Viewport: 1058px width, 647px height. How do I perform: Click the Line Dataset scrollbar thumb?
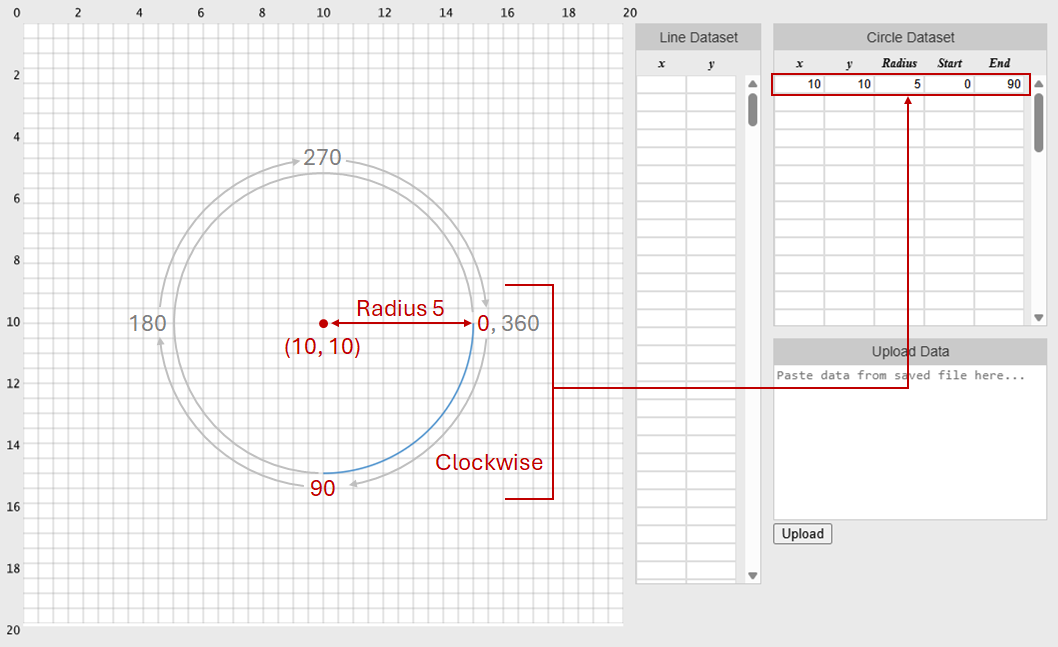click(x=752, y=110)
